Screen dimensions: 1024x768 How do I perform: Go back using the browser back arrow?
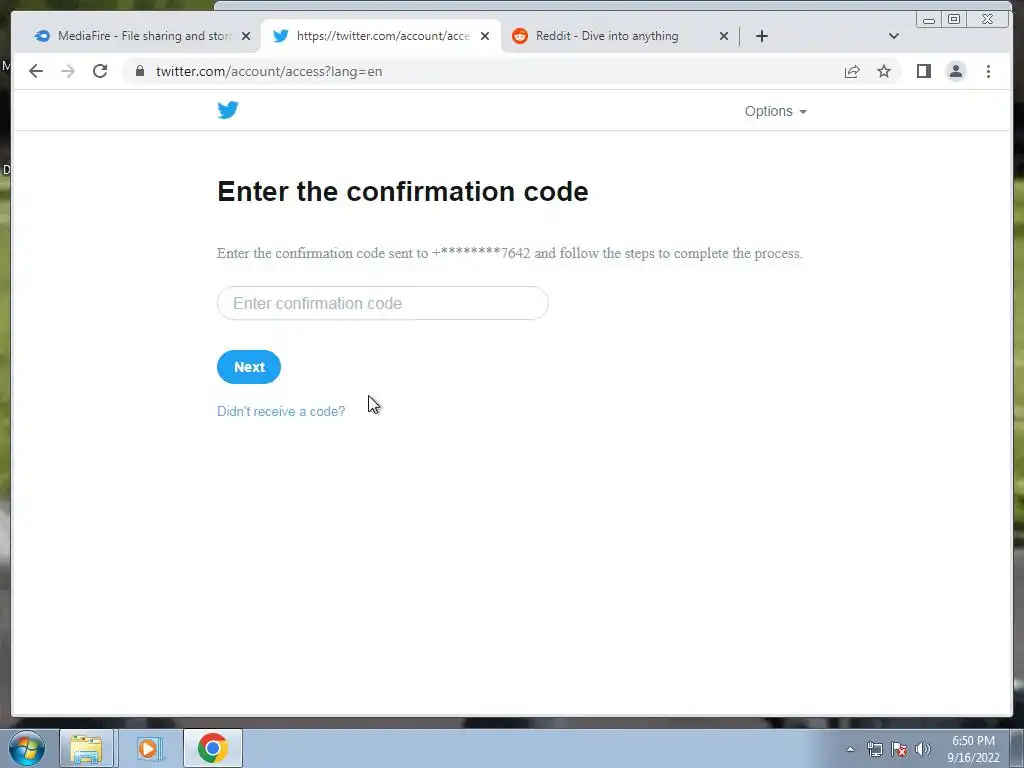(36, 71)
